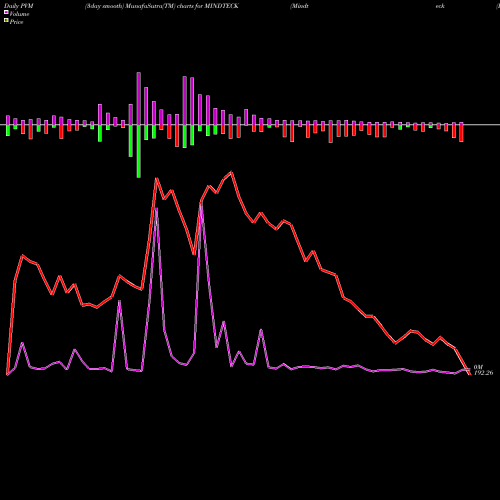Select the 'Price' legend label
Screen dimensions: 500x500
pyautogui.click(x=16, y=22)
